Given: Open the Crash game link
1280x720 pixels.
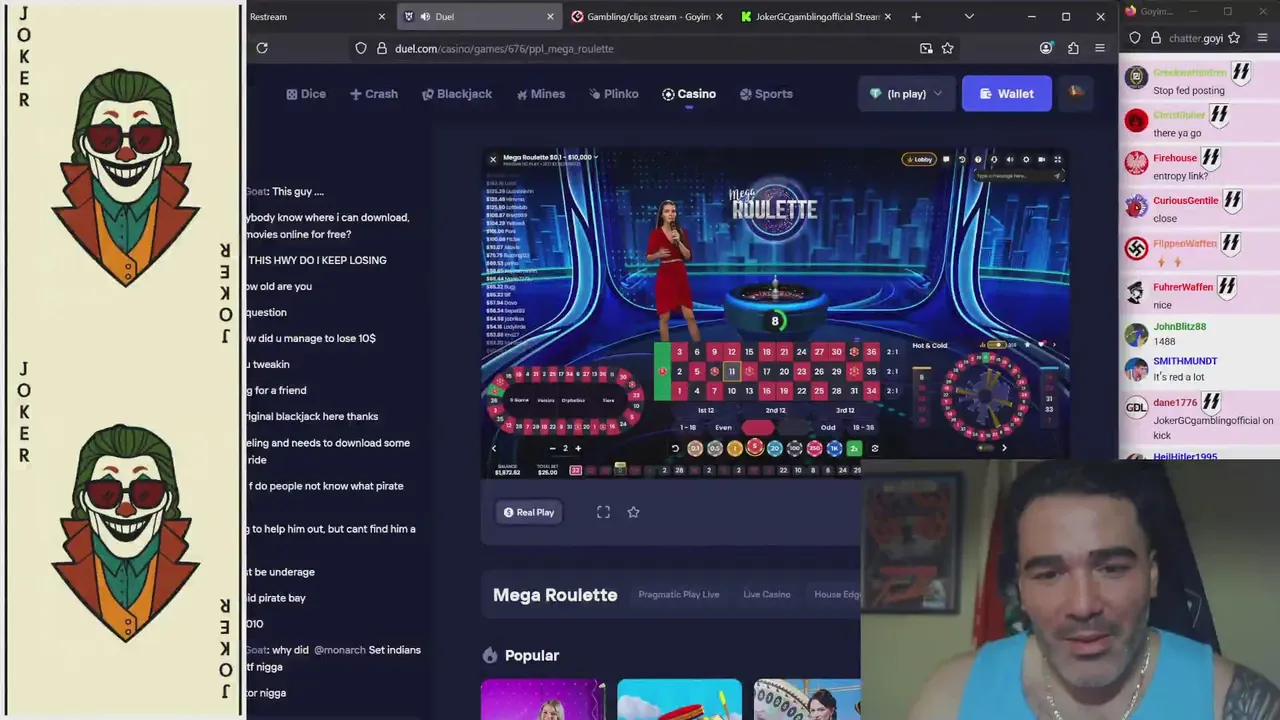Looking at the screenshot, I should pos(374,94).
